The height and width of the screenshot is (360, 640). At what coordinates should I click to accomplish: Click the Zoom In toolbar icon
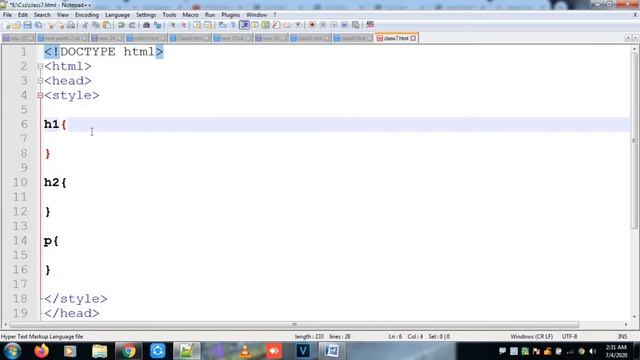click(173, 25)
